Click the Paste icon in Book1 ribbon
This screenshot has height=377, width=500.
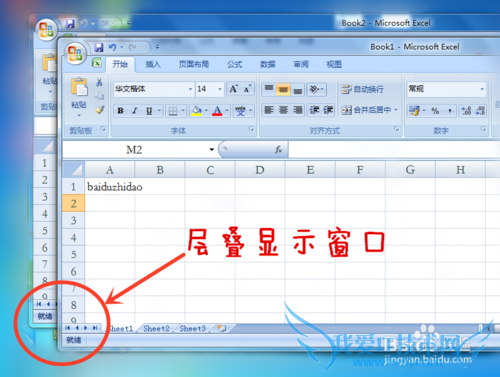(79, 87)
